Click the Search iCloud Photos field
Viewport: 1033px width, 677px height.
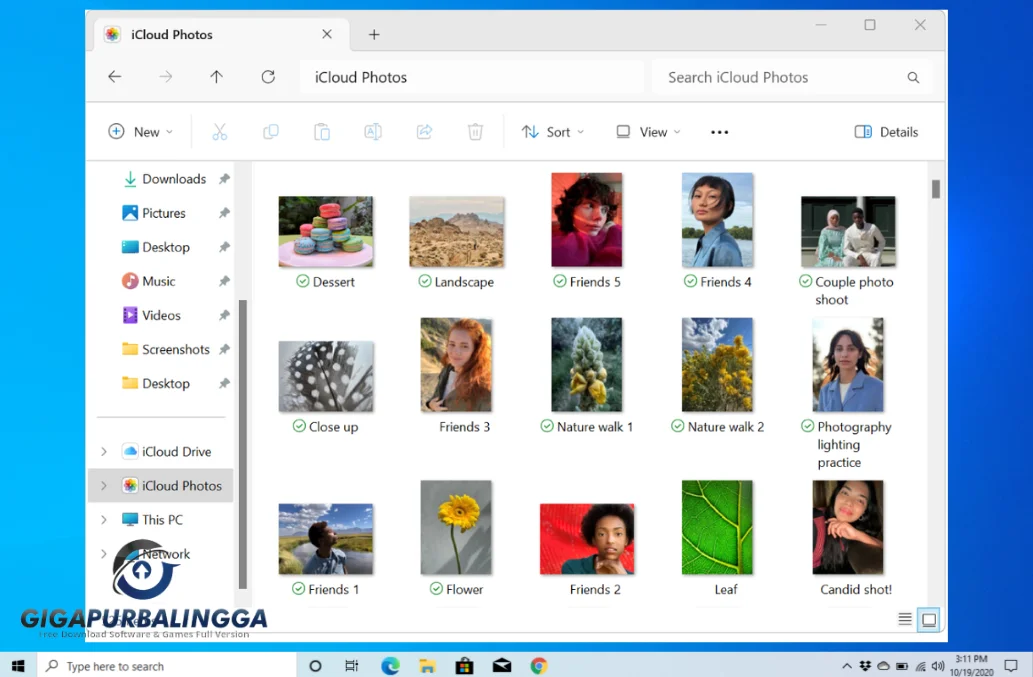[x=791, y=77]
